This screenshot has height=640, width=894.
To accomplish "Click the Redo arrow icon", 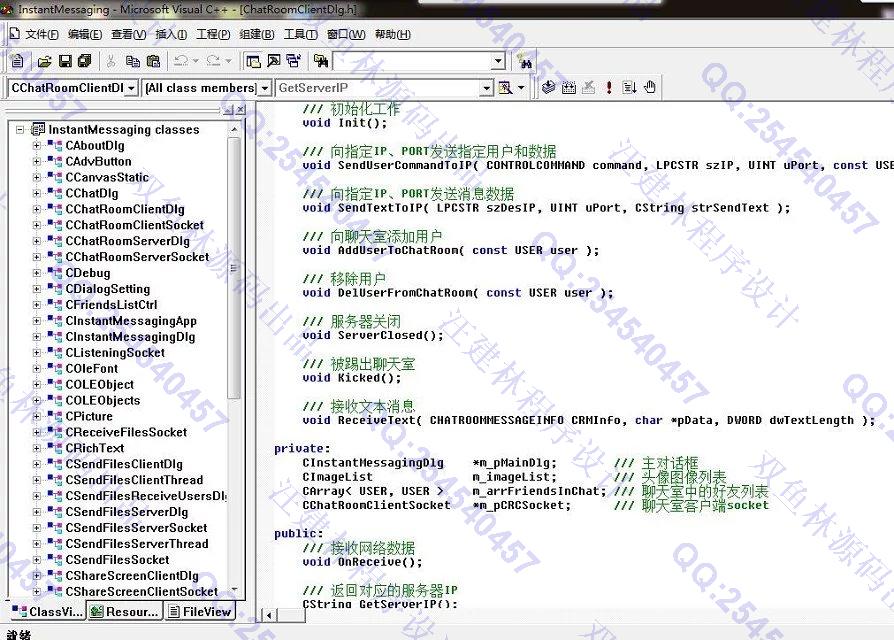I will [x=213, y=60].
